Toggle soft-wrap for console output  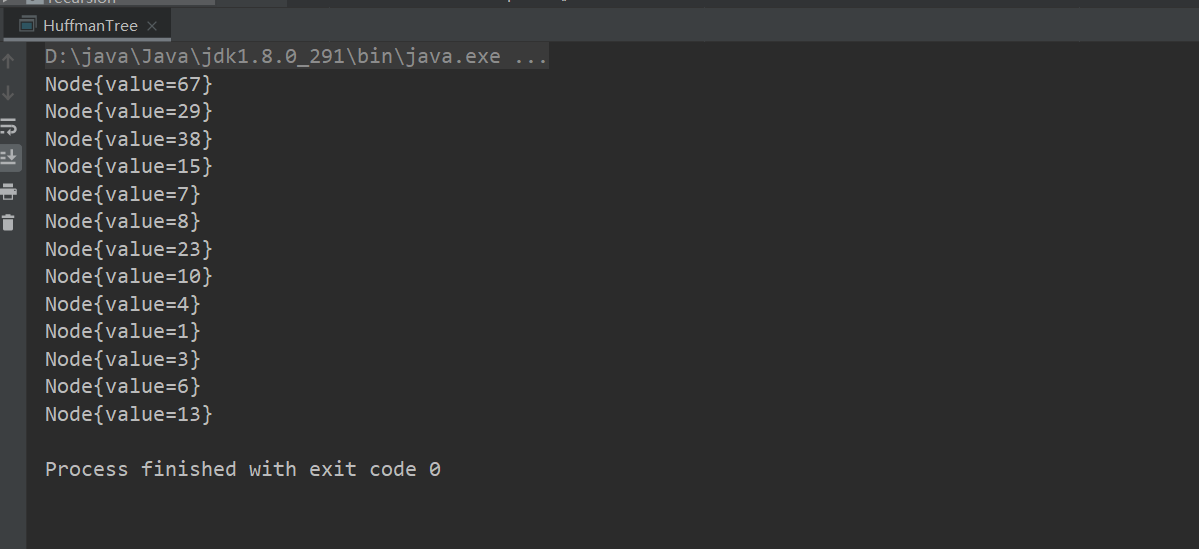[8, 126]
